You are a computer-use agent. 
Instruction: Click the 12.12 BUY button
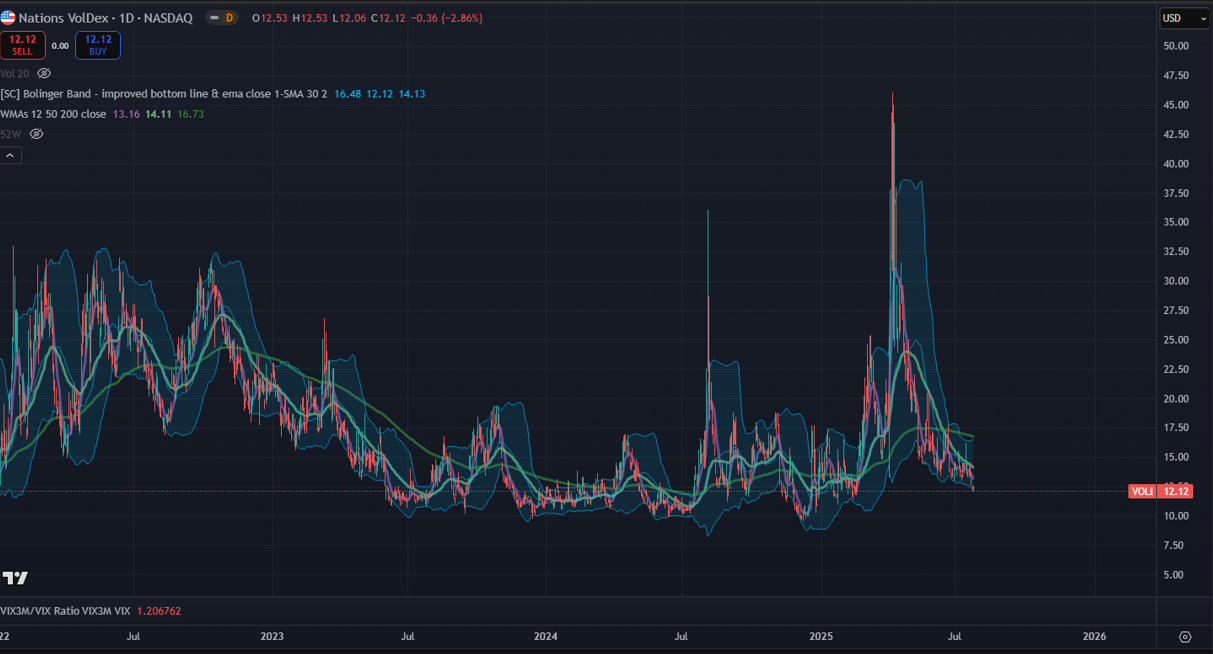(x=99, y=45)
